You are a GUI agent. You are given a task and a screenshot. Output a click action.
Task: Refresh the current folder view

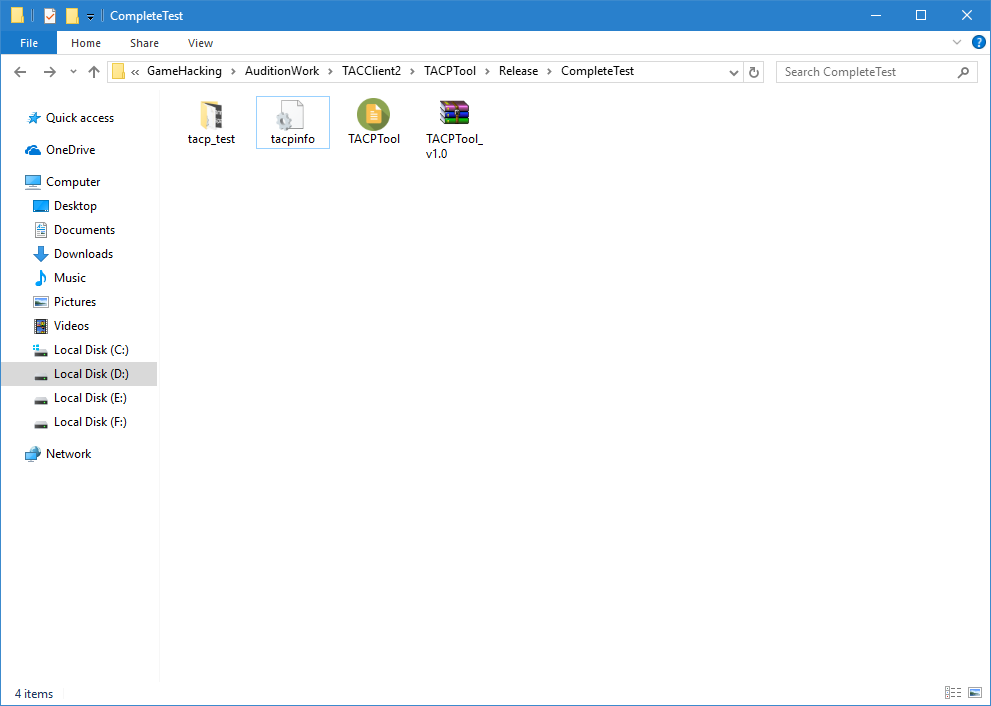[754, 72]
